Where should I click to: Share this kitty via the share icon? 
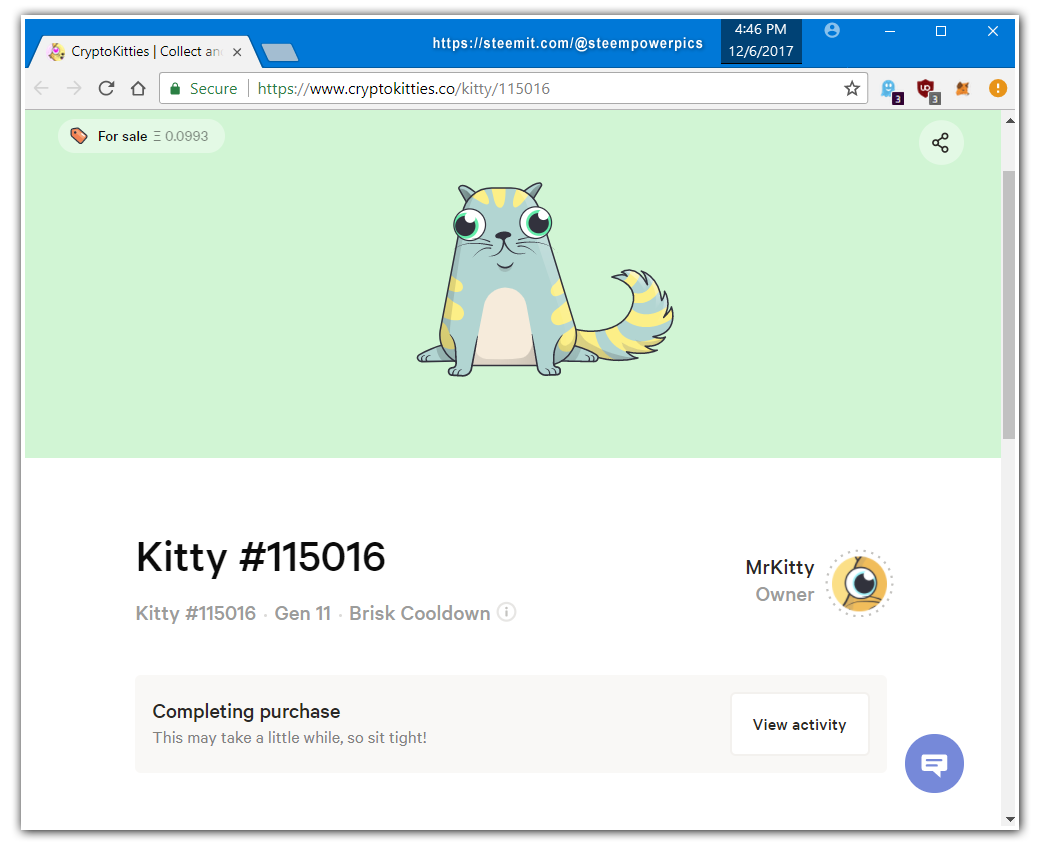tap(941, 143)
